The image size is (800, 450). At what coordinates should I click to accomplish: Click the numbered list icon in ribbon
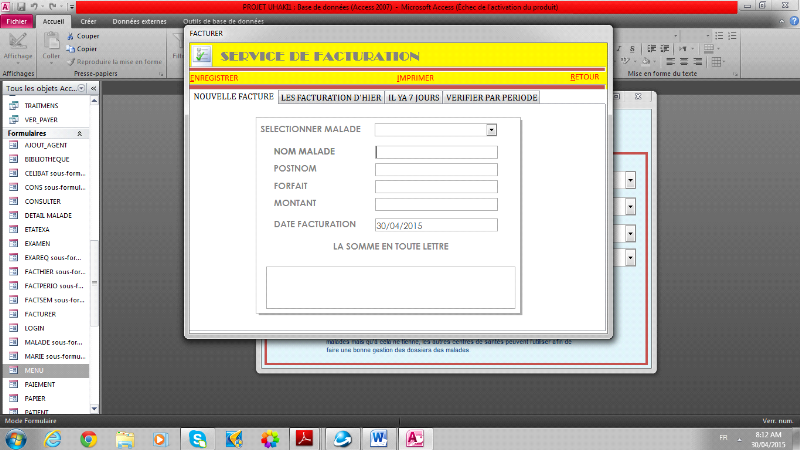pyautogui.click(x=733, y=36)
